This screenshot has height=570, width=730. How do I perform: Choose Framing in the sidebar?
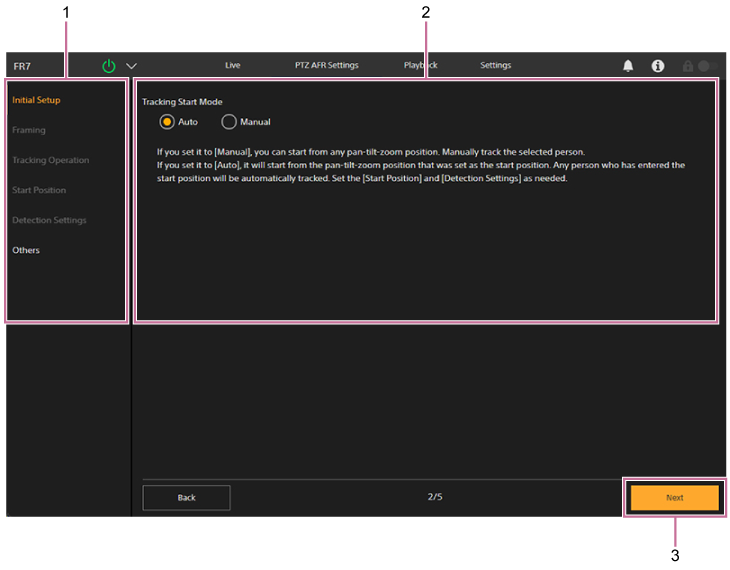[29, 130]
